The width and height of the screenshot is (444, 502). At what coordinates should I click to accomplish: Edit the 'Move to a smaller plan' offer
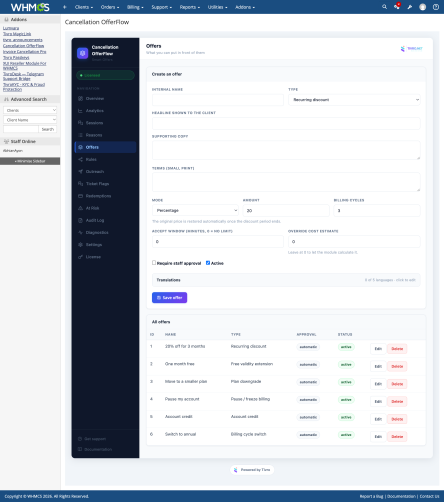[x=378, y=384]
